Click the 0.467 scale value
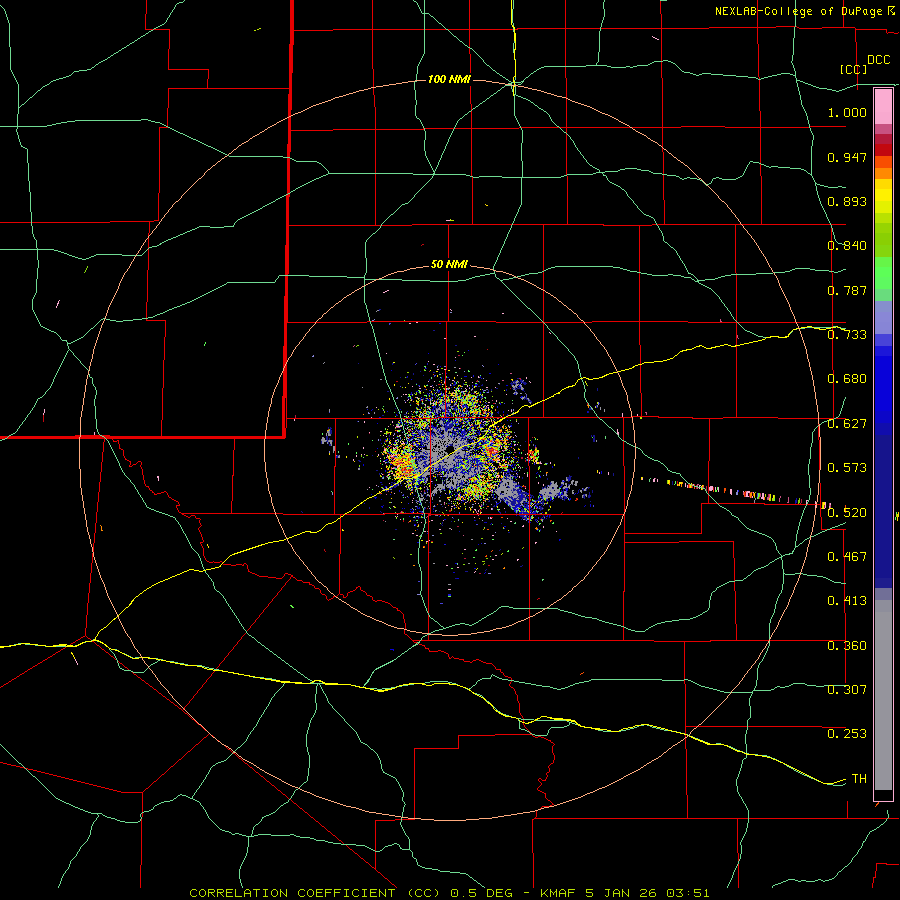This screenshot has width=900, height=900. [x=847, y=557]
